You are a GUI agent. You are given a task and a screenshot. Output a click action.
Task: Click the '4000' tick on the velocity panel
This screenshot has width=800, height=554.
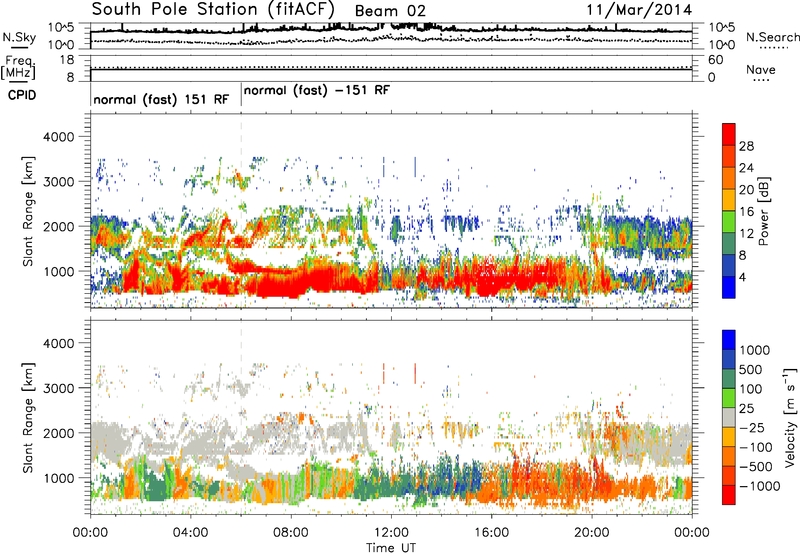pyautogui.click(x=59, y=343)
